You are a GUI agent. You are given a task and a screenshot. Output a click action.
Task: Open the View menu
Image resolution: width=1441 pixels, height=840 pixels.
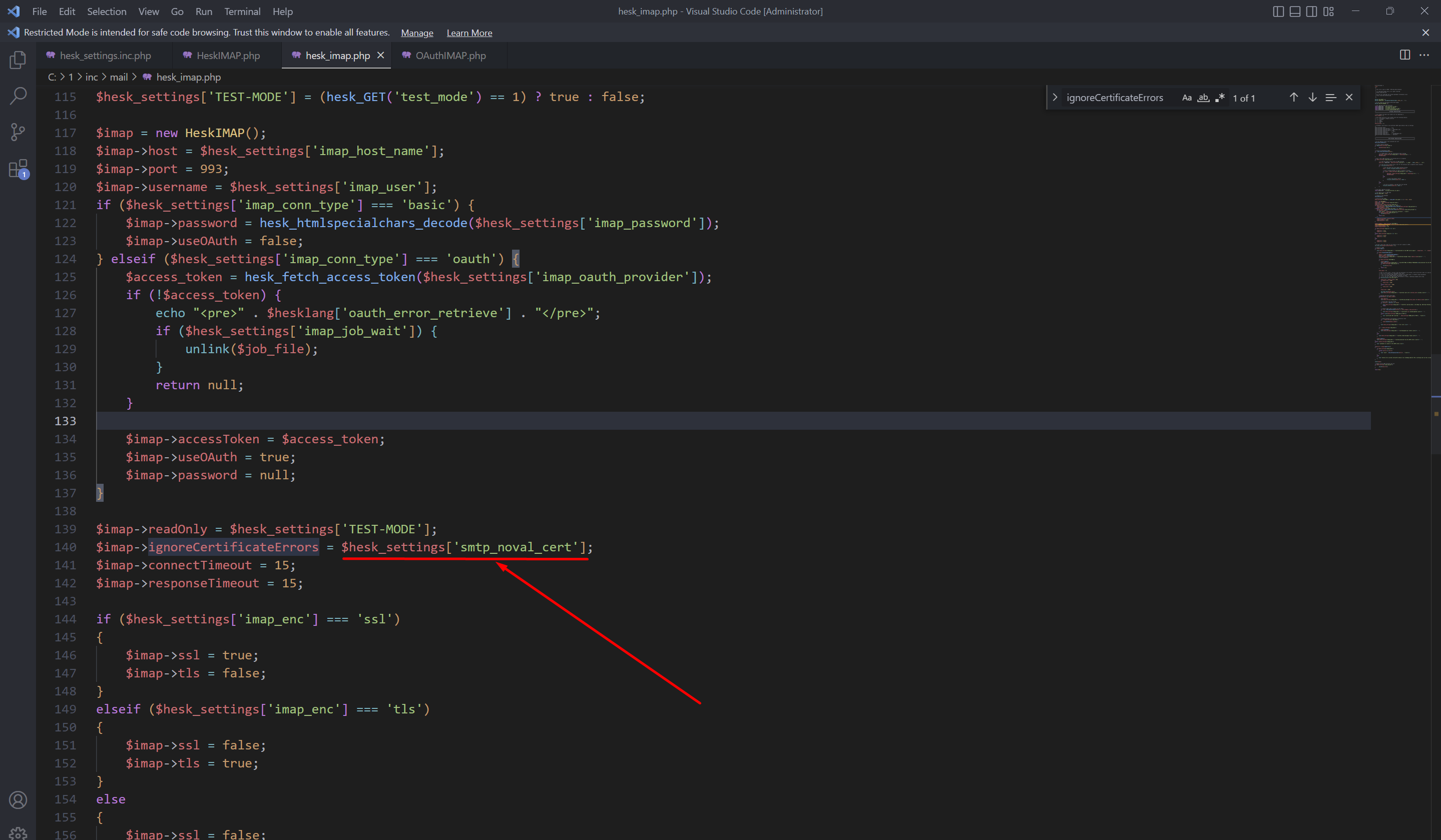click(149, 12)
